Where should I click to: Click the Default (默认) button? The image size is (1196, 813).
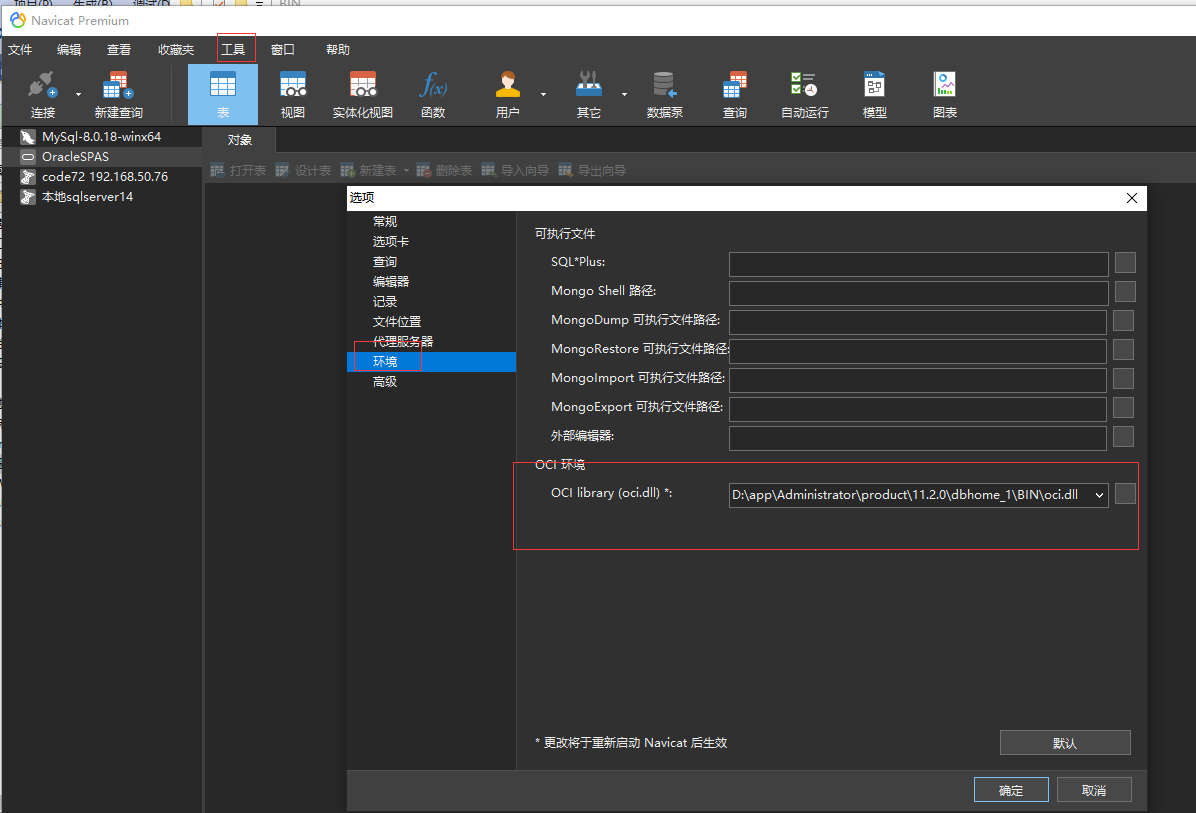[x=1065, y=743]
